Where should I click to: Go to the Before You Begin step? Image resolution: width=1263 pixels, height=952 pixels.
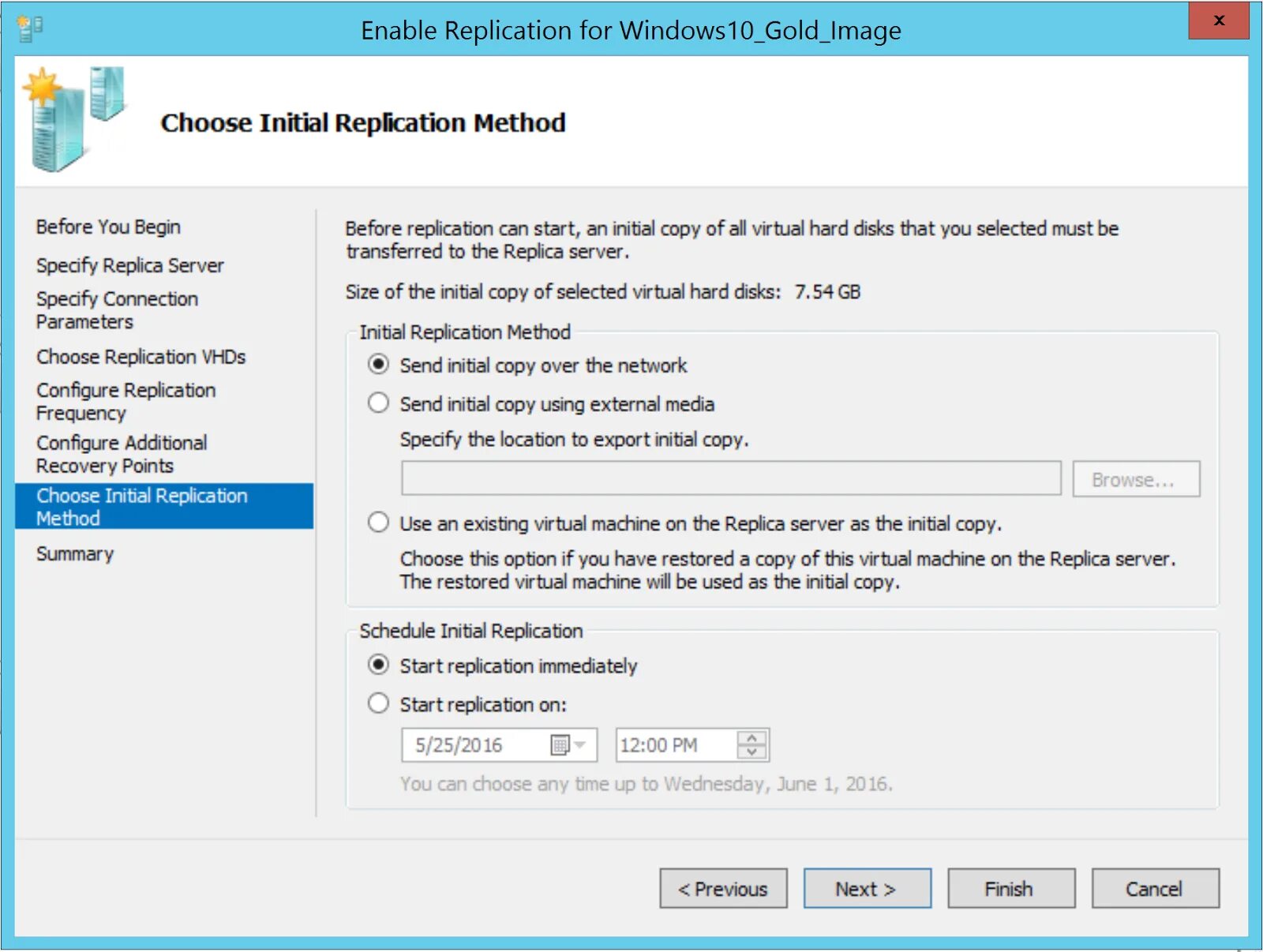tap(108, 227)
